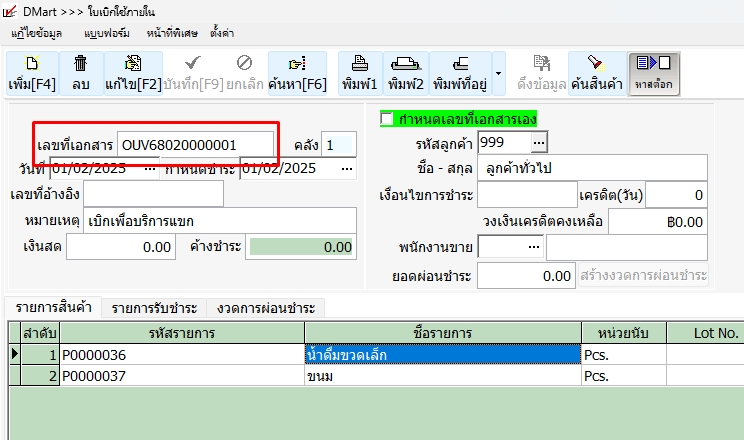Screen dimensions: 744x440
Task: Open the แบบฟอร์ม menu
Action: coord(107,33)
